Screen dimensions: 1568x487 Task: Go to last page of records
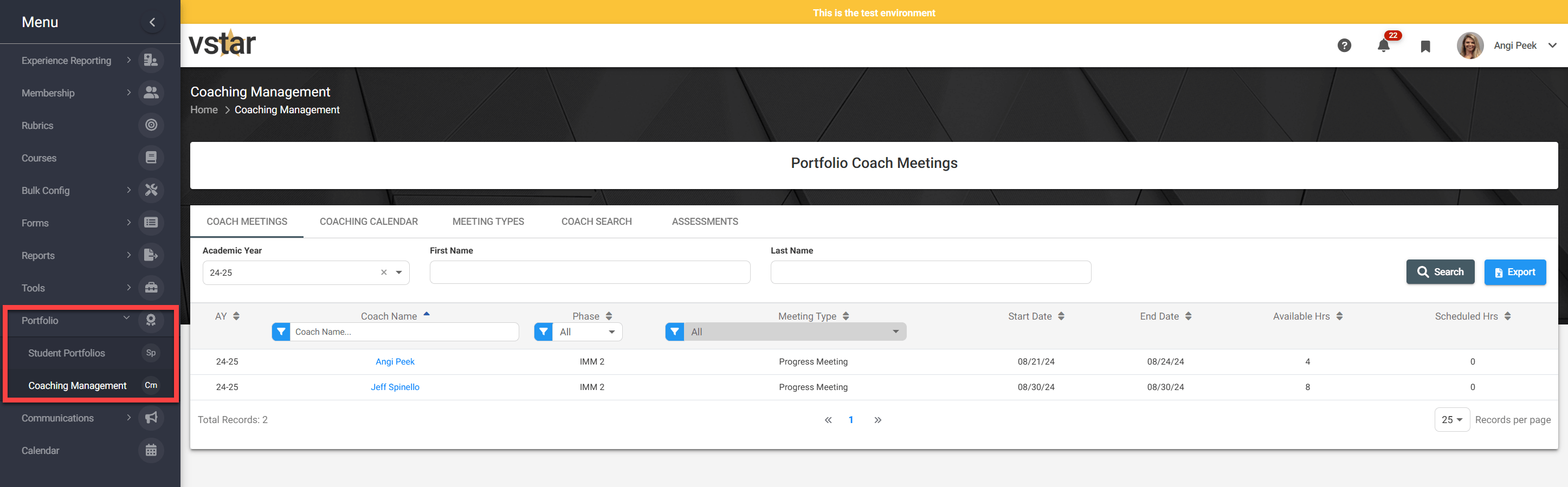click(877, 420)
